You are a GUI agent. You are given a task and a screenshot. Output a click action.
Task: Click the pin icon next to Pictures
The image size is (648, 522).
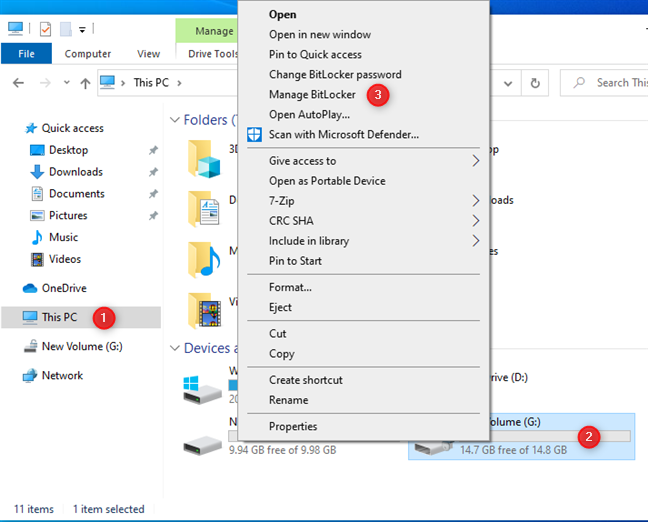(153, 216)
